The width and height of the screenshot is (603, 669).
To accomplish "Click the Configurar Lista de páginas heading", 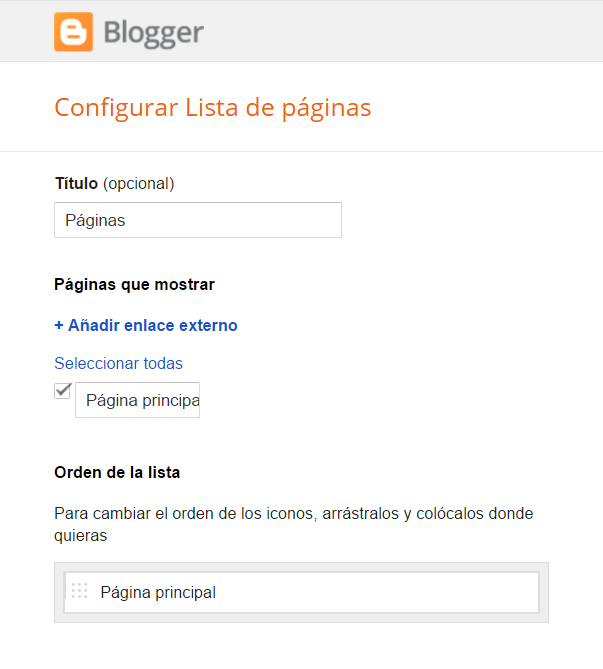I will point(212,107).
